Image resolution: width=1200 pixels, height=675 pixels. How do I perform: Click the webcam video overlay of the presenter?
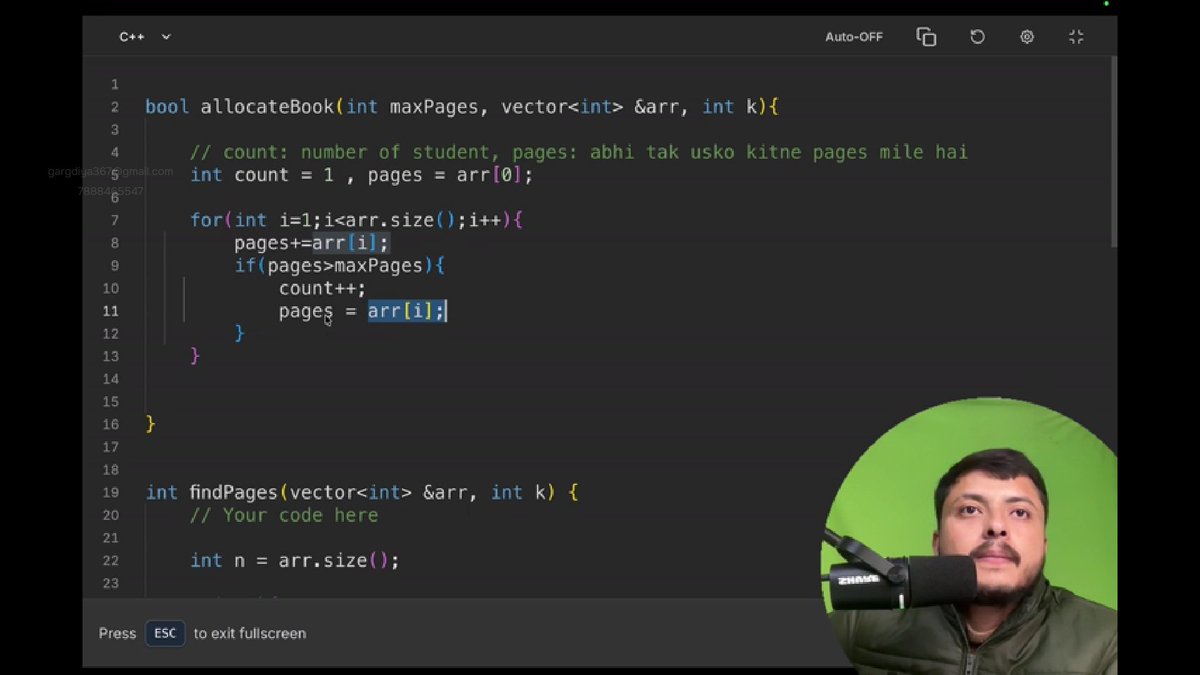968,537
